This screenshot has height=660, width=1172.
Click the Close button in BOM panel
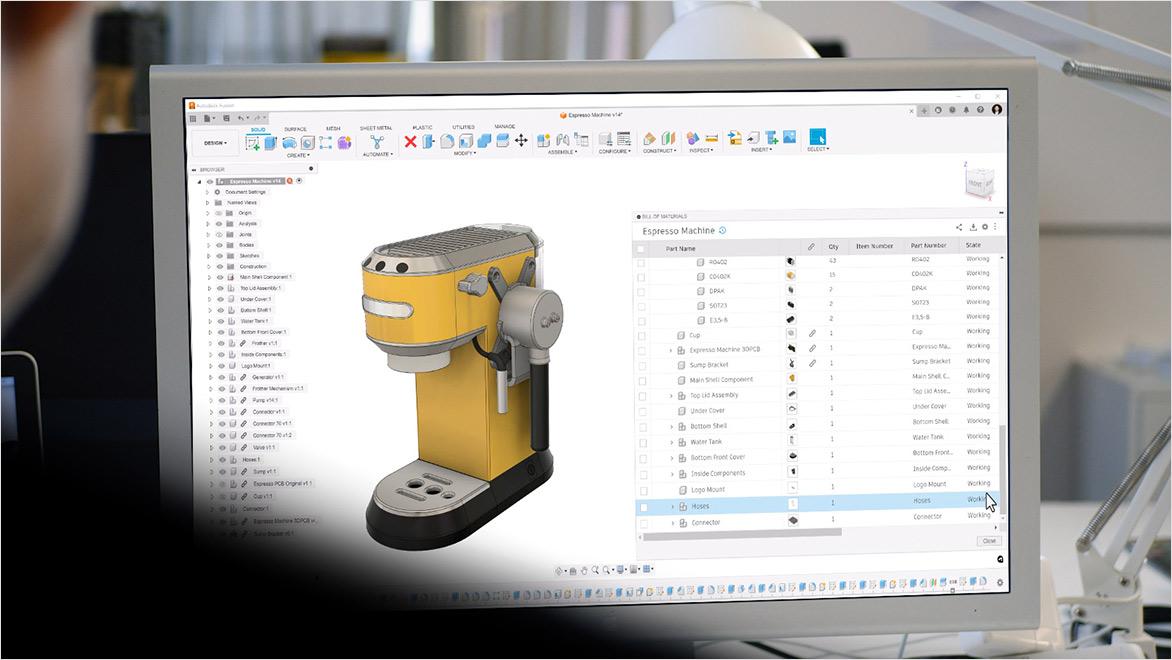click(x=988, y=541)
